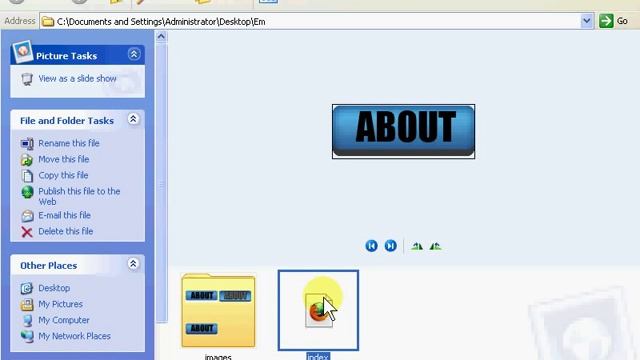The height and width of the screenshot is (360, 640).
Task: Click the Picture Tasks header icon
Action: (22, 52)
